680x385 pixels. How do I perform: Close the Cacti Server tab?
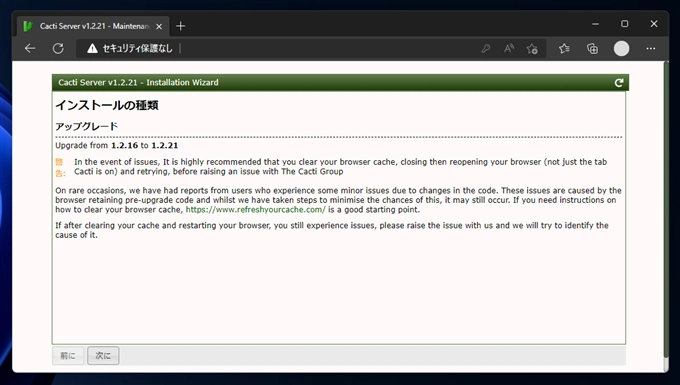[x=159, y=26]
